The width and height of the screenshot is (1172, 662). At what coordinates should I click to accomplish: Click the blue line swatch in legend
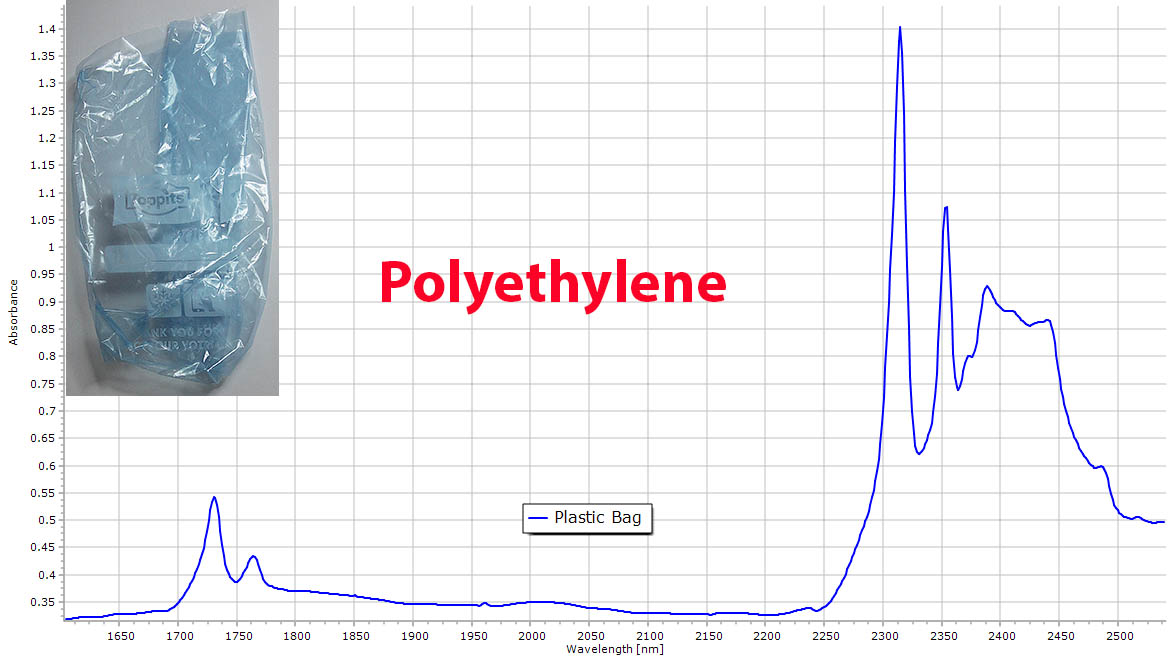coord(539,518)
